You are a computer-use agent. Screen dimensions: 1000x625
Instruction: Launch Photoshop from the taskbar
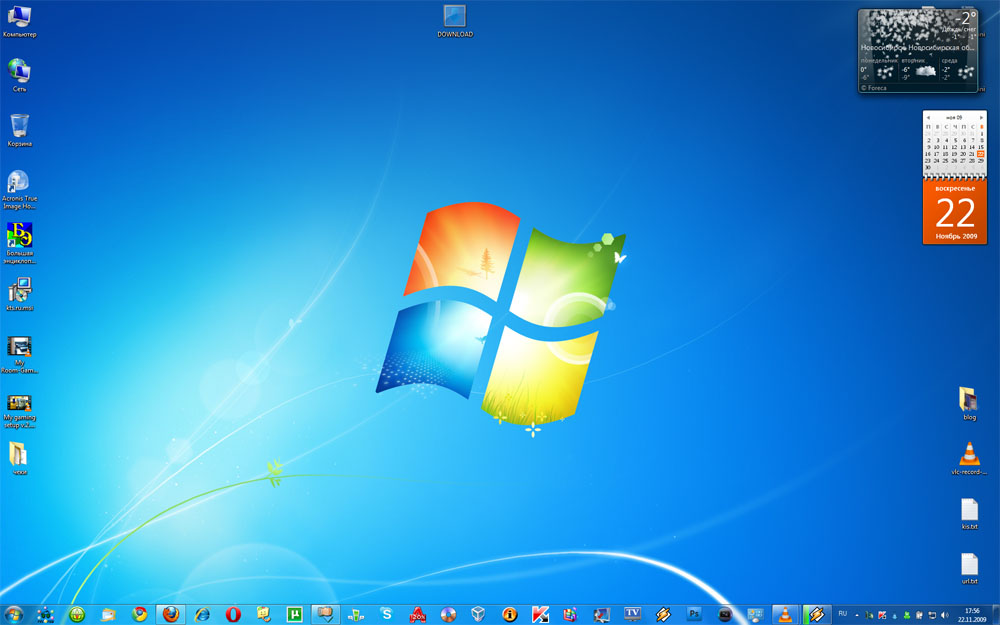point(693,614)
